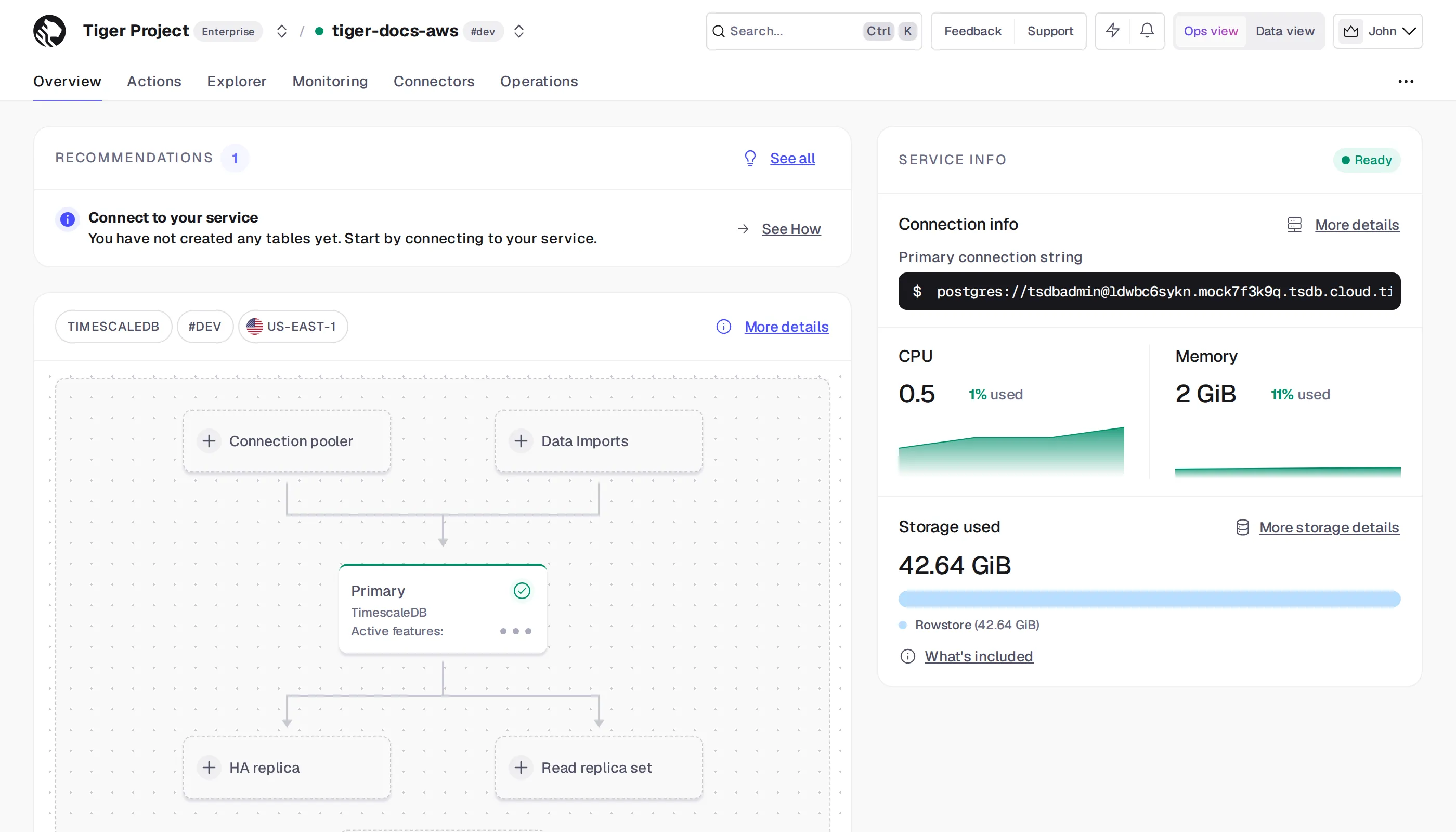Open the Connectors tab

[434, 81]
